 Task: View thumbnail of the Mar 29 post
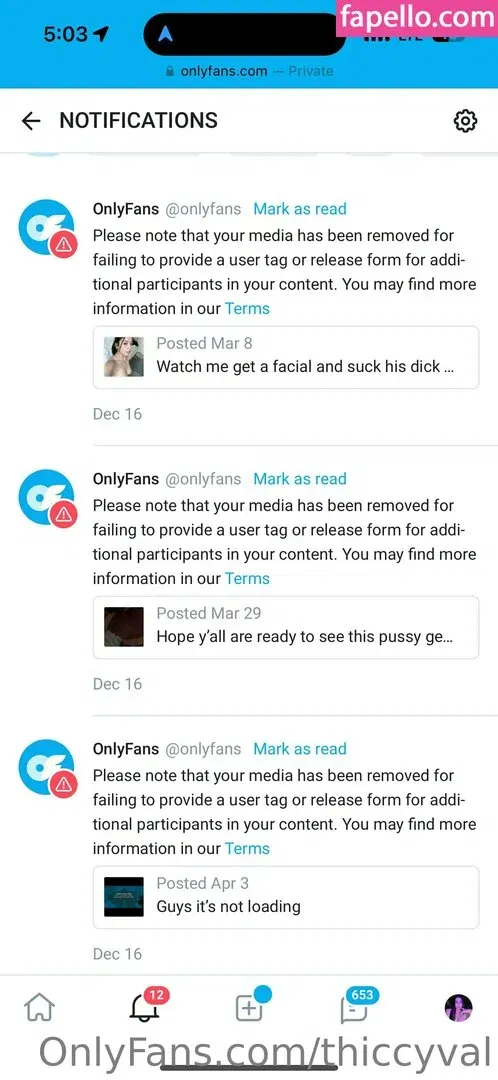pyautogui.click(x=124, y=627)
